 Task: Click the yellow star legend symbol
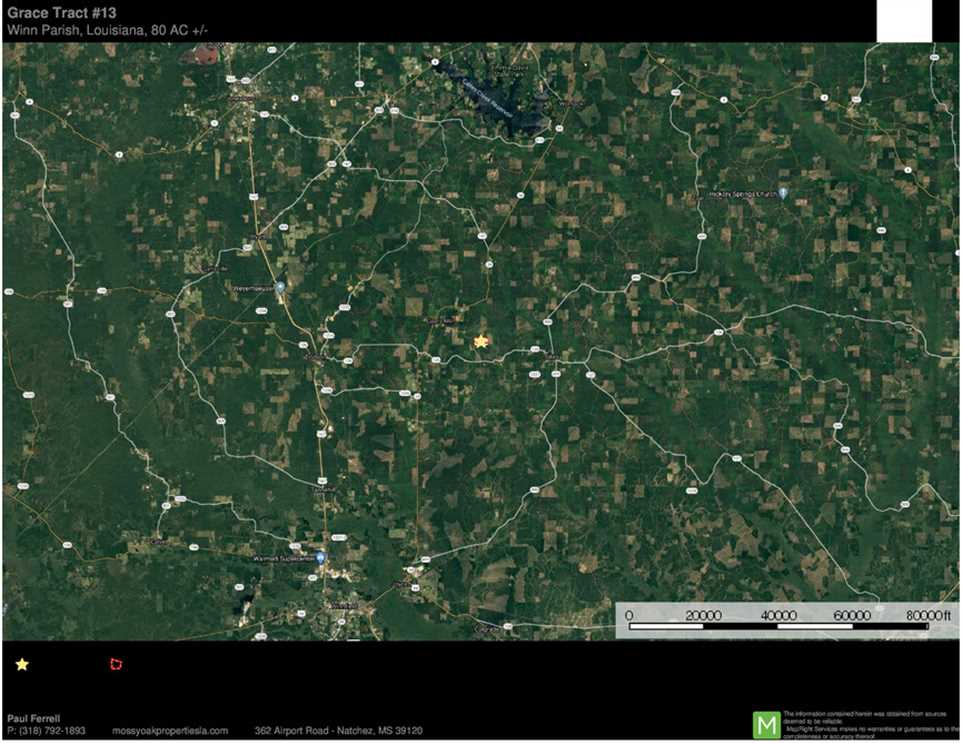pos(22,664)
